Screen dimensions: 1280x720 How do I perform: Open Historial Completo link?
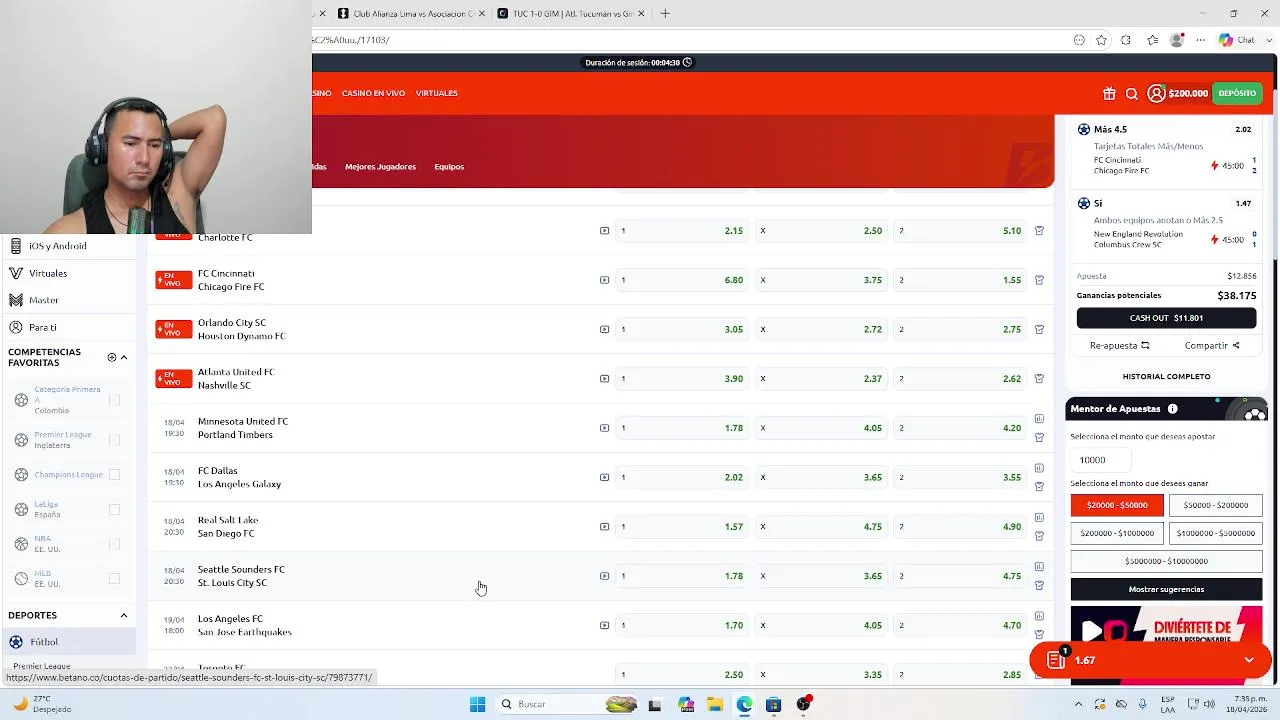(1166, 376)
